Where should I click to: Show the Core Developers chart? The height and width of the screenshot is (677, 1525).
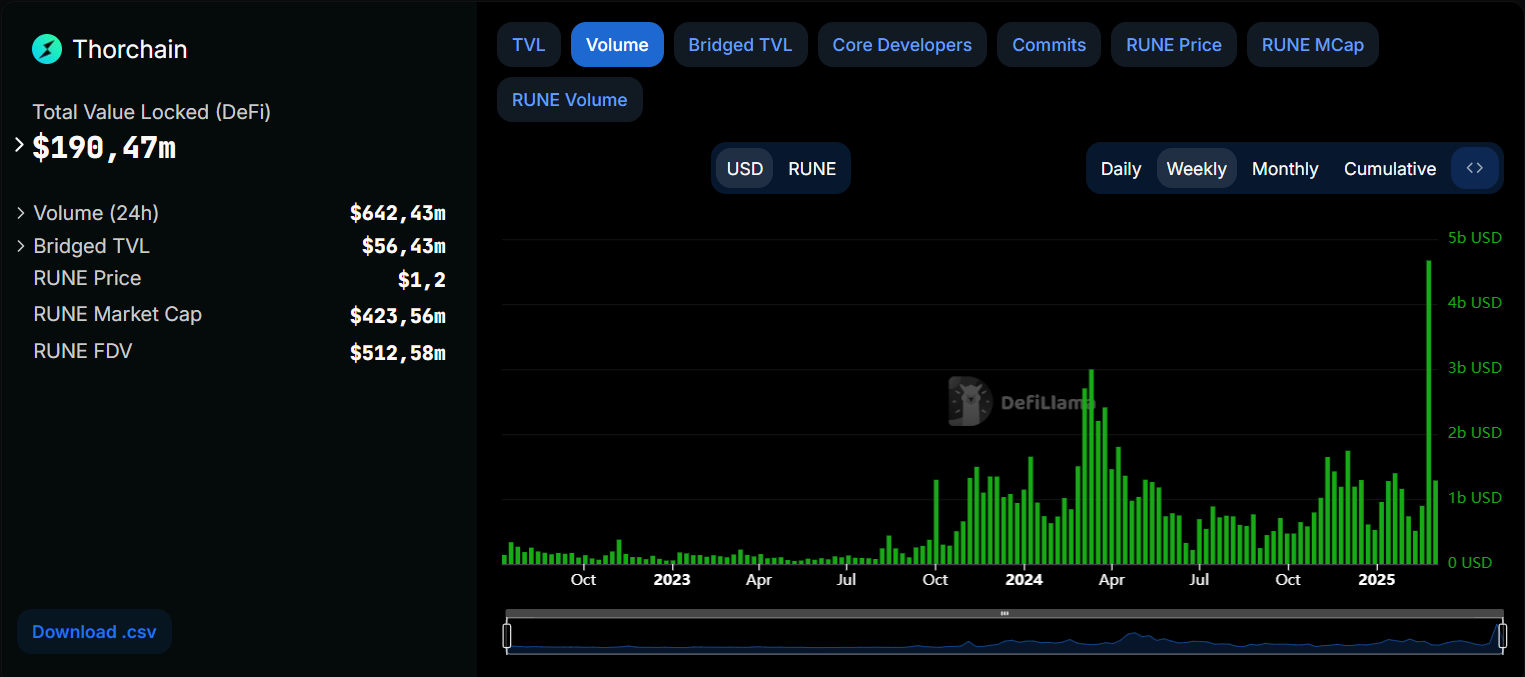point(902,45)
